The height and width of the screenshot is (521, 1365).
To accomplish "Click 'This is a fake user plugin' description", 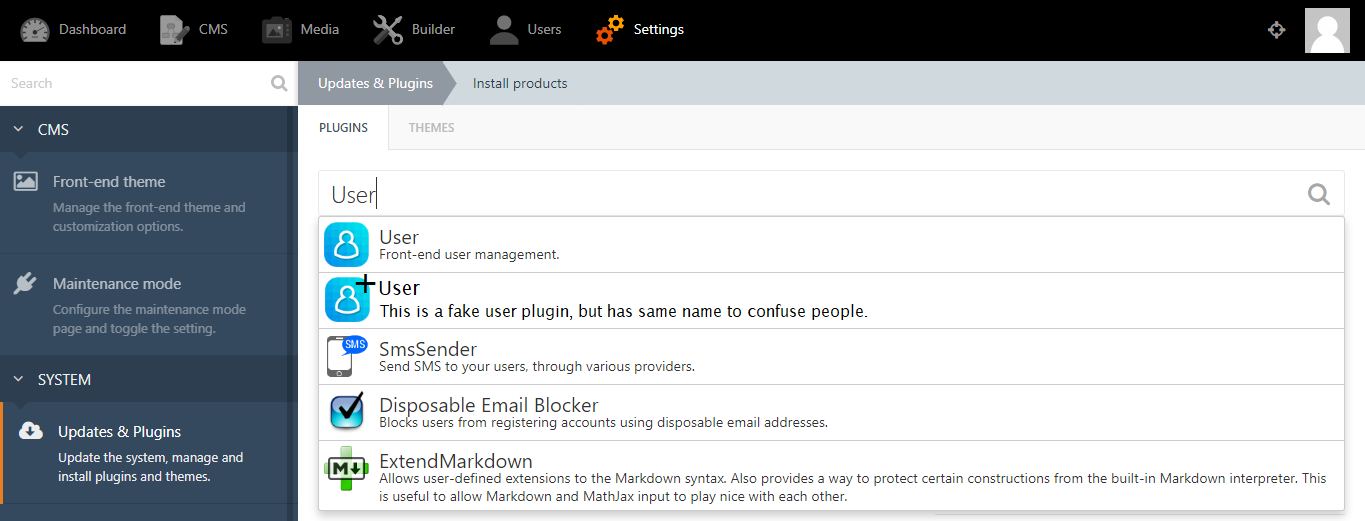I will click(x=623, y=311).
